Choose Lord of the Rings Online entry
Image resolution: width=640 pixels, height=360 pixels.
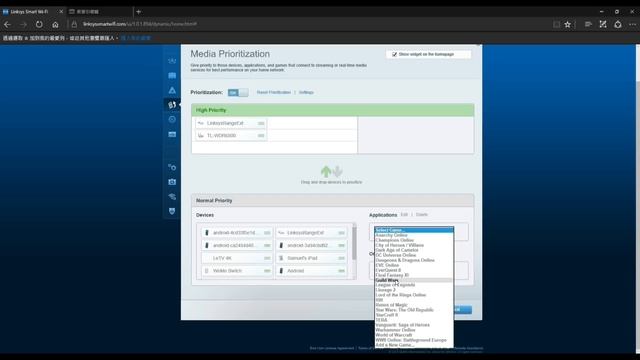coord(413,295)
